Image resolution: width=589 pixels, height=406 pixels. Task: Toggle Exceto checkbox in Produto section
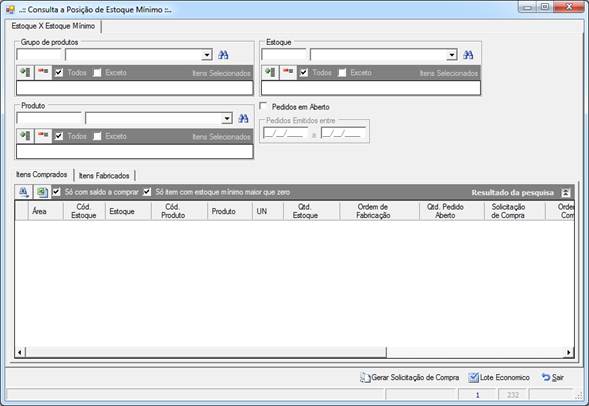pos(97,136)
